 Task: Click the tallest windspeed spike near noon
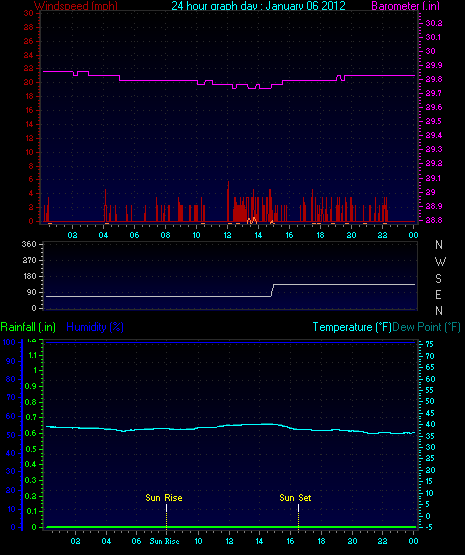[228, 201]
